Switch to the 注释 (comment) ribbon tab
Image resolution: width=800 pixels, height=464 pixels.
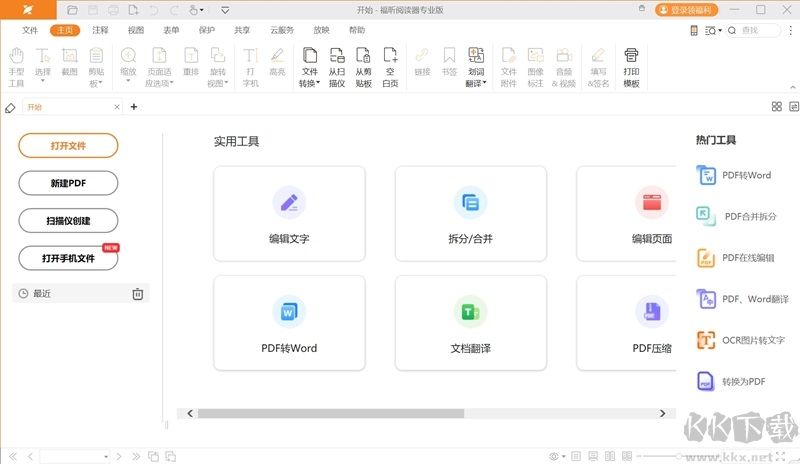[100, 30]
